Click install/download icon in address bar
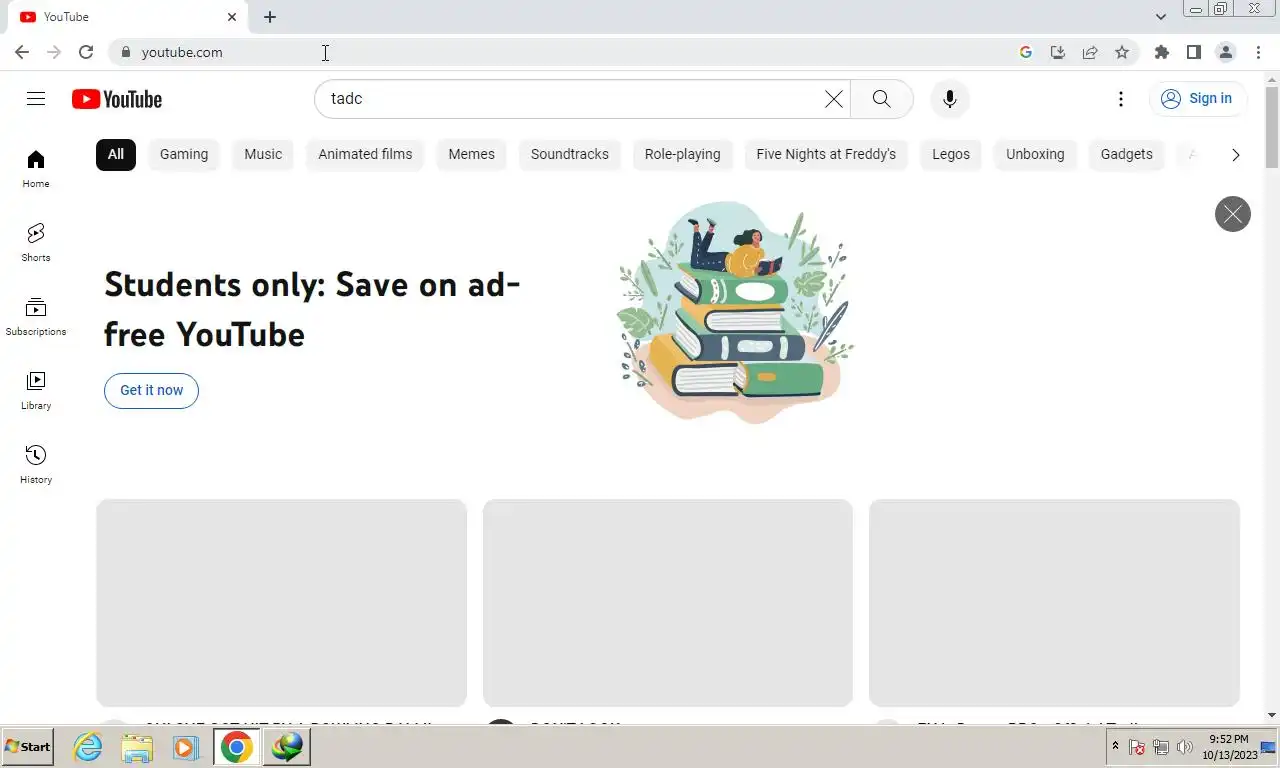The image size is (1280, 768). click(1057, 52)
